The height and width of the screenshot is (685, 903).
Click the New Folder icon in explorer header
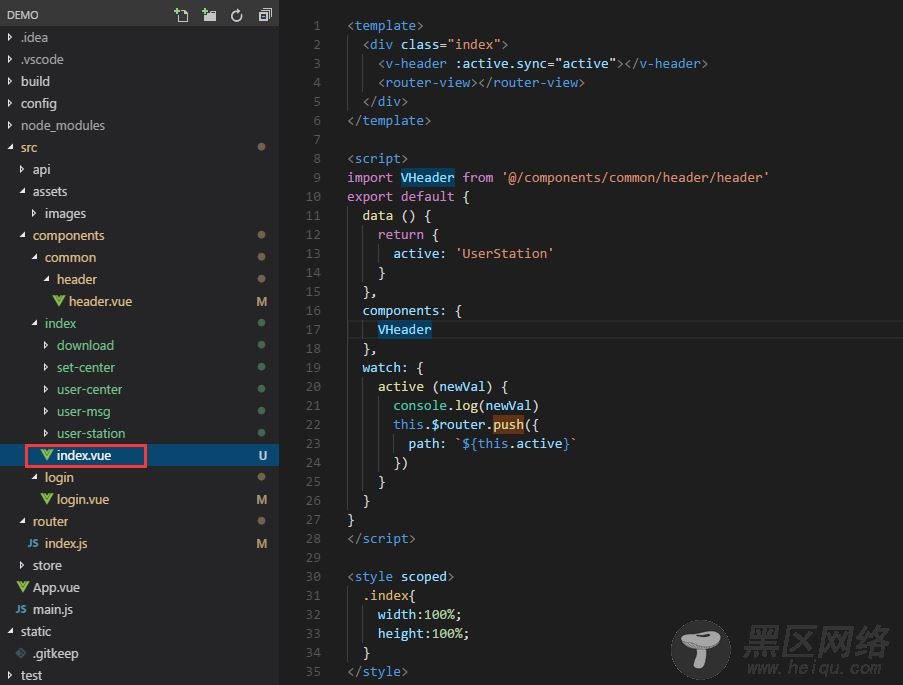[x=209, y=15]
